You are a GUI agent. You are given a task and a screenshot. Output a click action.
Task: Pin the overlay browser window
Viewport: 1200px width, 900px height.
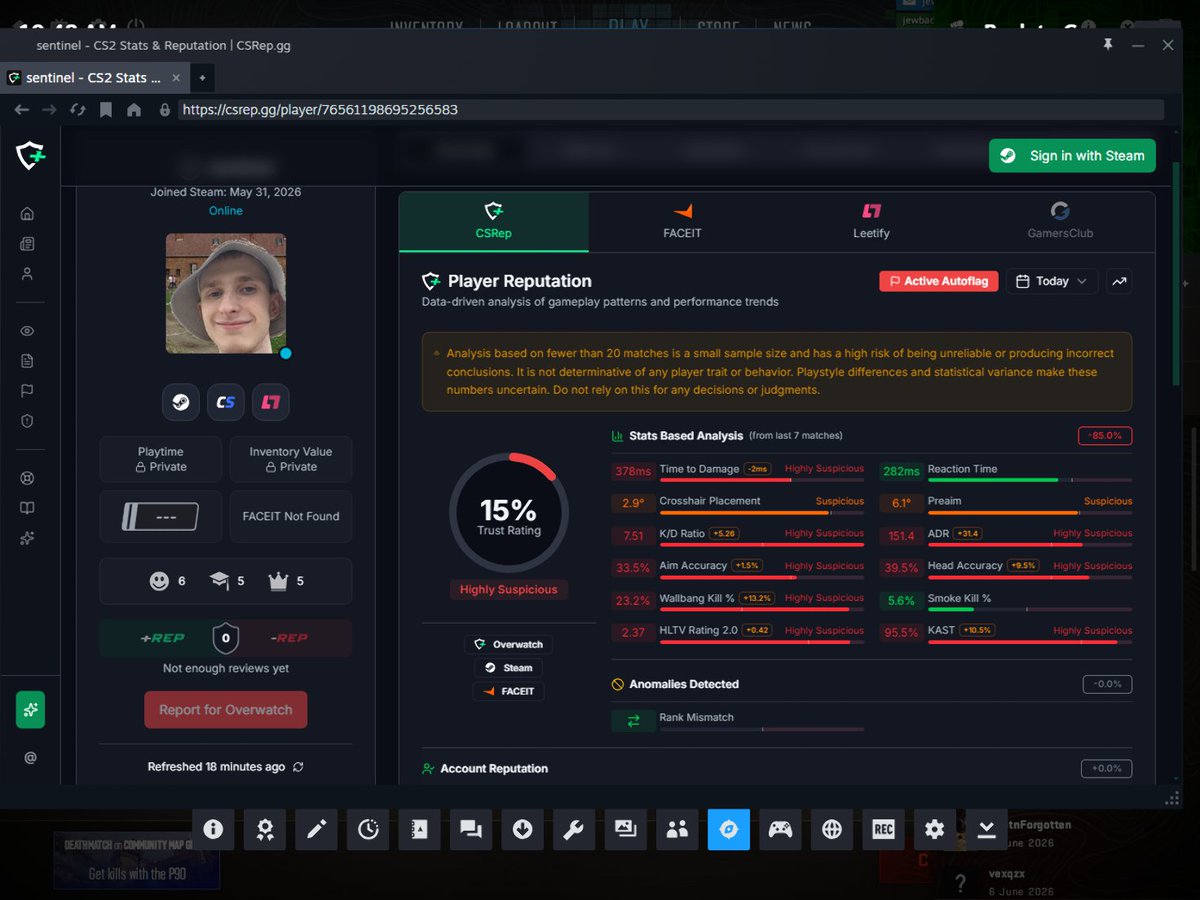coord(1107,45)
